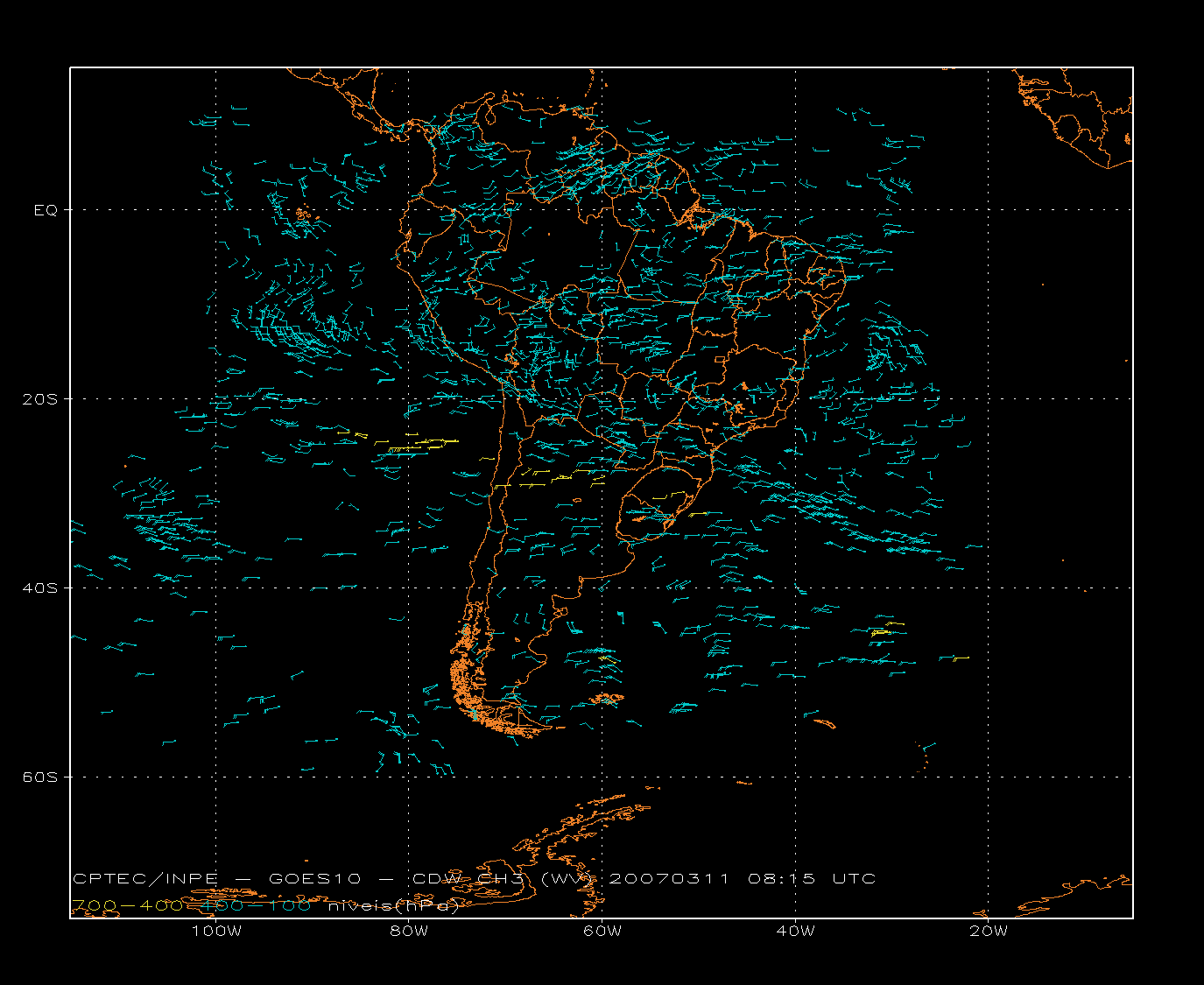
Task: Click the yellow 700-400 level legend
Action: (128, 906)
